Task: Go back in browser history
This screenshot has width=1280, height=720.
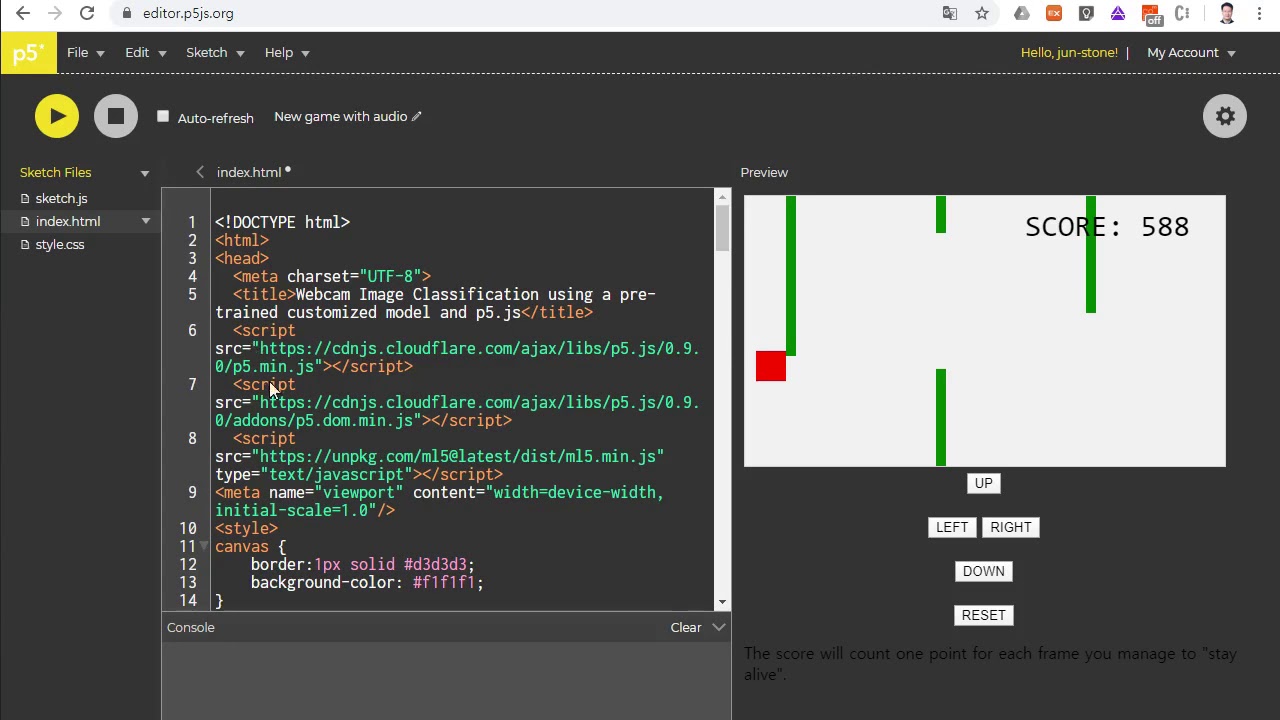Action: coord(23,13)
